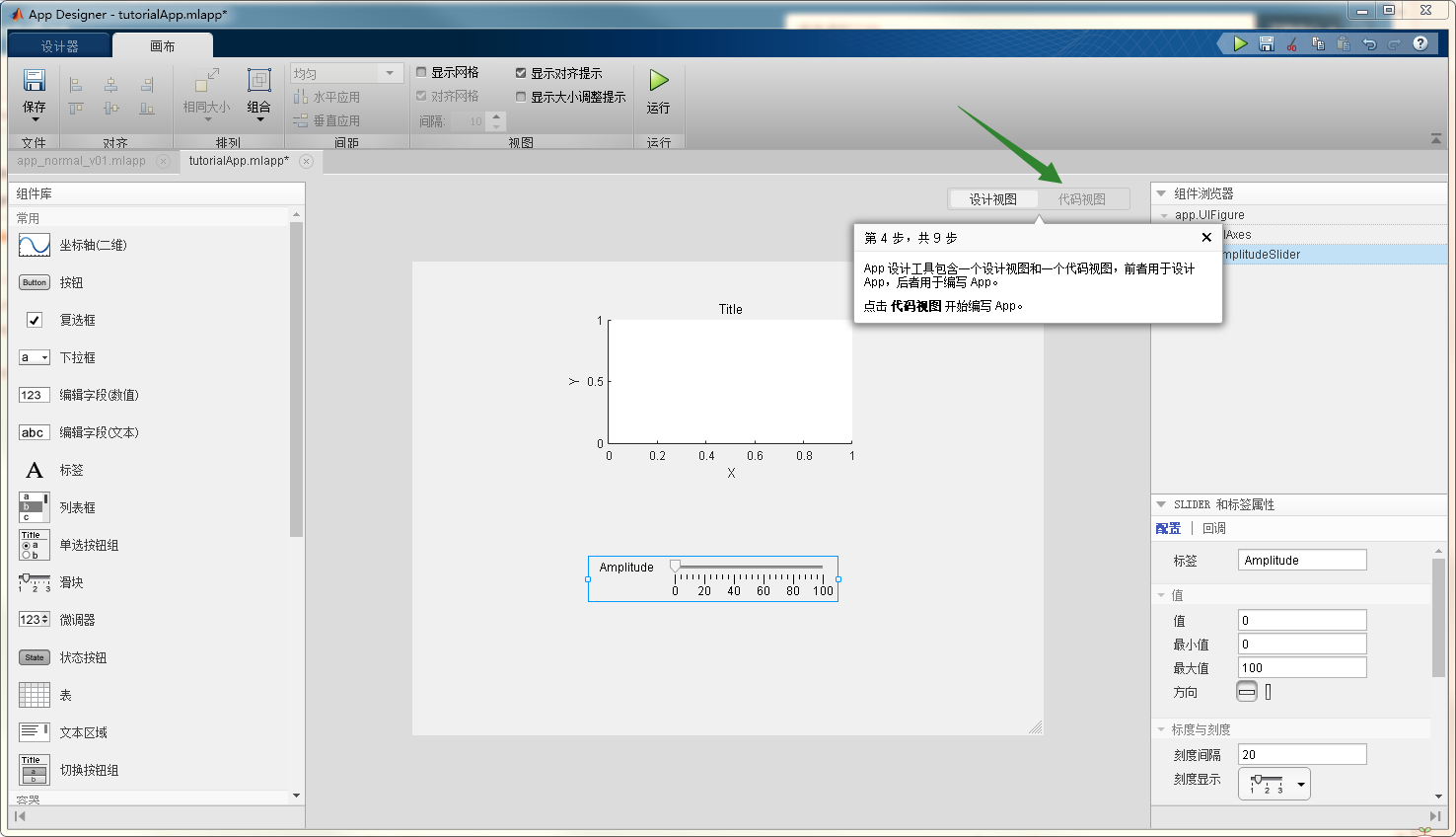The height and width of the screenshot is (837, 1456).
Task: Collapse the app.UIFigure tree node
Action: (1166, 214)
